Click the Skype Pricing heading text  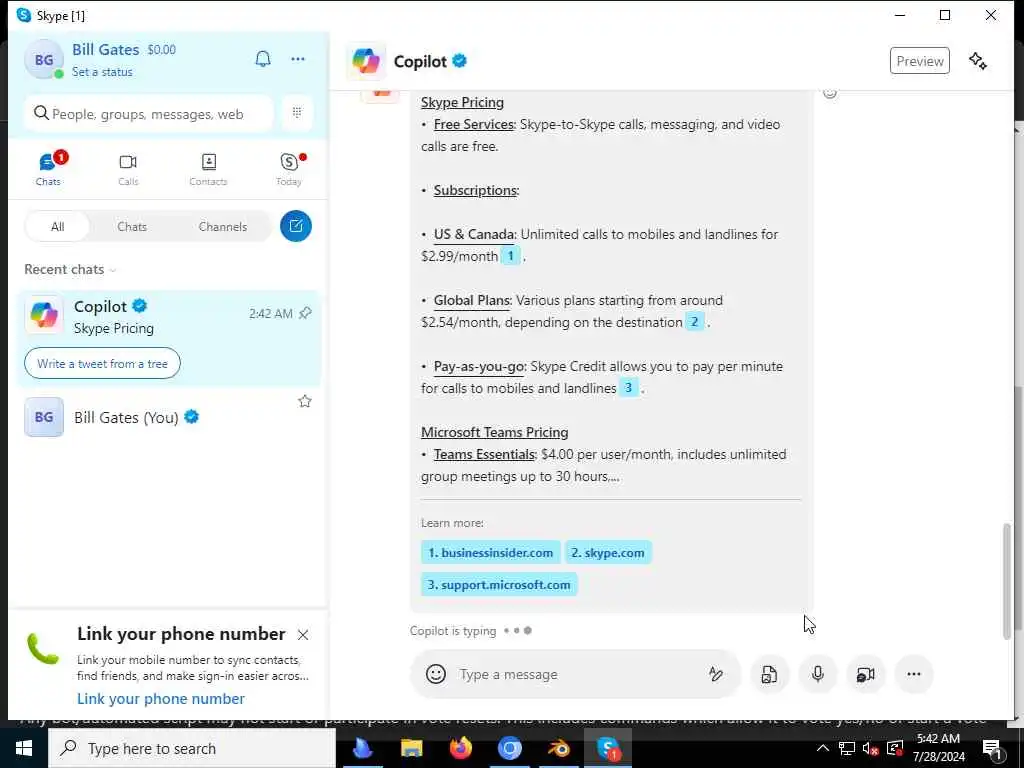[462, 103]
